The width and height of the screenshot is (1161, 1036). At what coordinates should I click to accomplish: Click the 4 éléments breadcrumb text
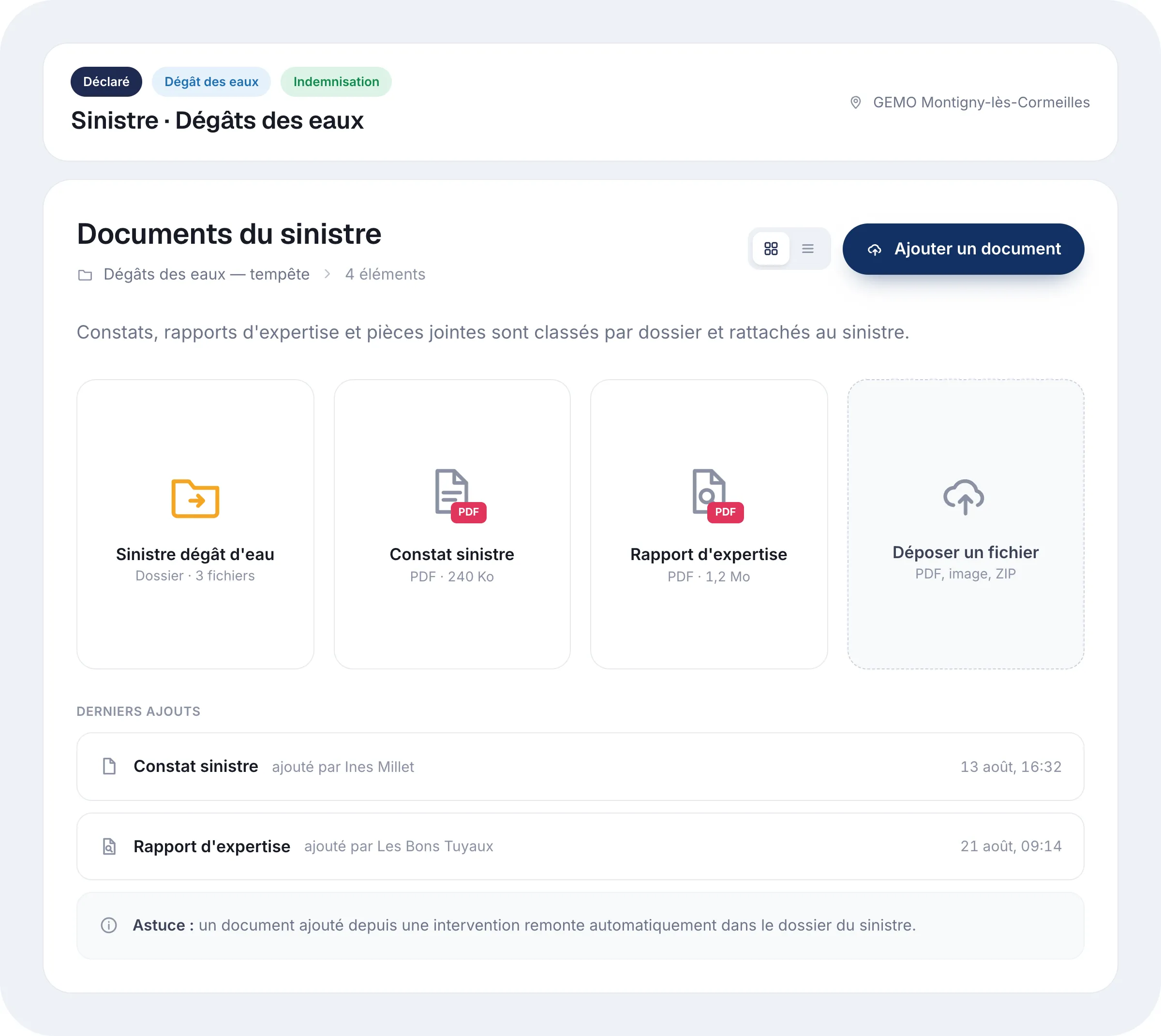click(x=386, y=274)
